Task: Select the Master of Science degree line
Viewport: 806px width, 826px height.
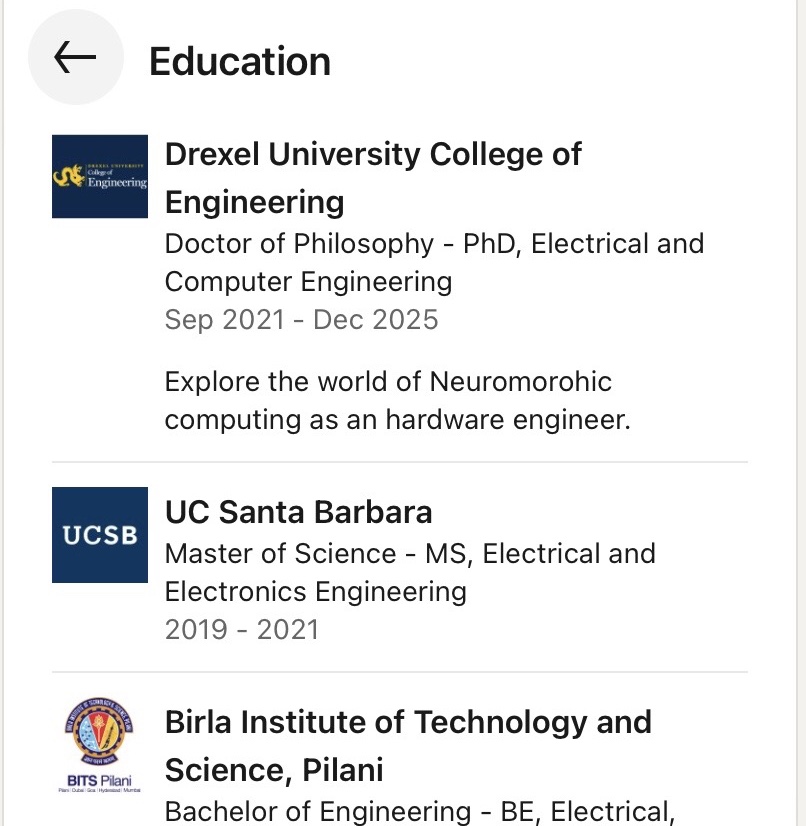Action: pyautogui.click(x=410, y=554)
